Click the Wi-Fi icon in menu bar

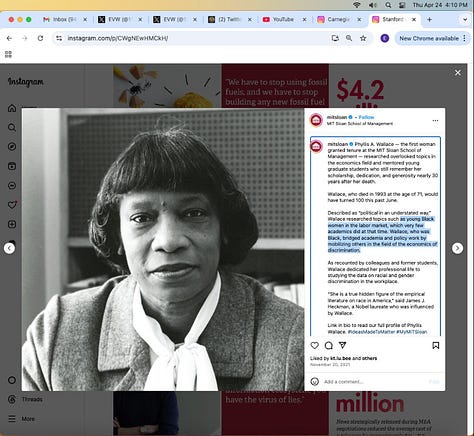click(x=357, y=5)
